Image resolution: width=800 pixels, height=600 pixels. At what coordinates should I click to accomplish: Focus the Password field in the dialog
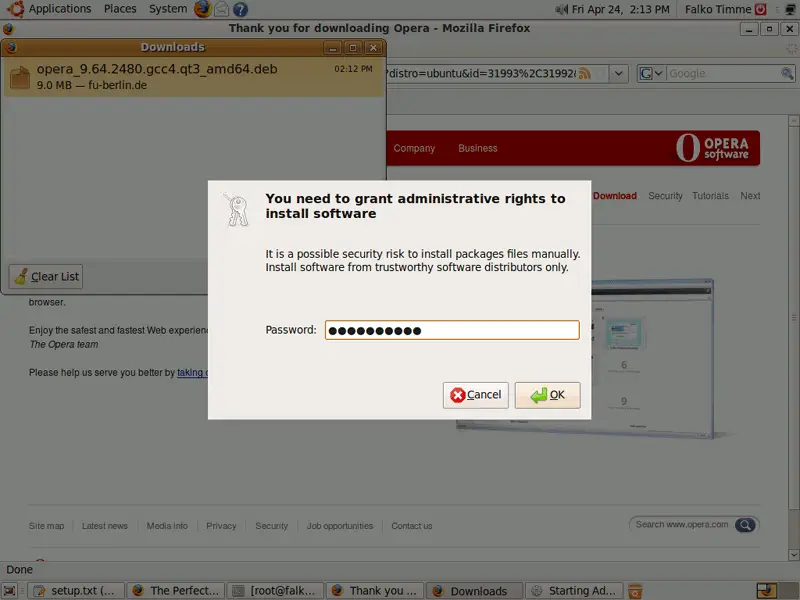click(x=452, y=330)
